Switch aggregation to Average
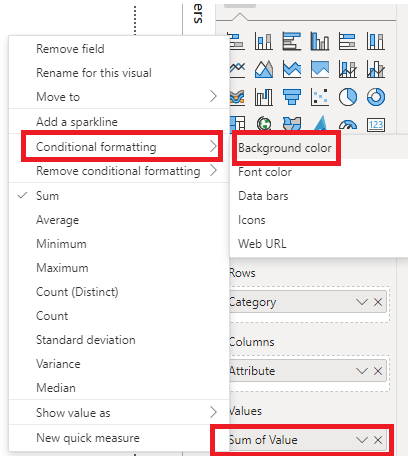Image resolution: width=408 pixels, height=456 pixels. 119,220
